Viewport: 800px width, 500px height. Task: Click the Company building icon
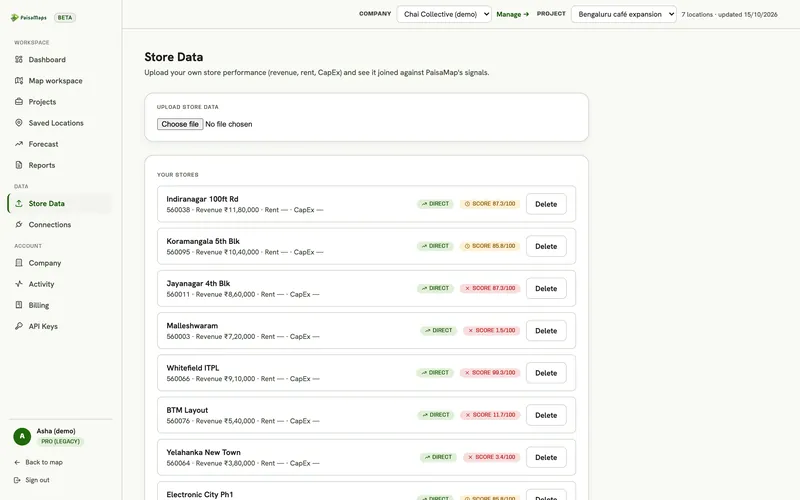tap(19, 263)
